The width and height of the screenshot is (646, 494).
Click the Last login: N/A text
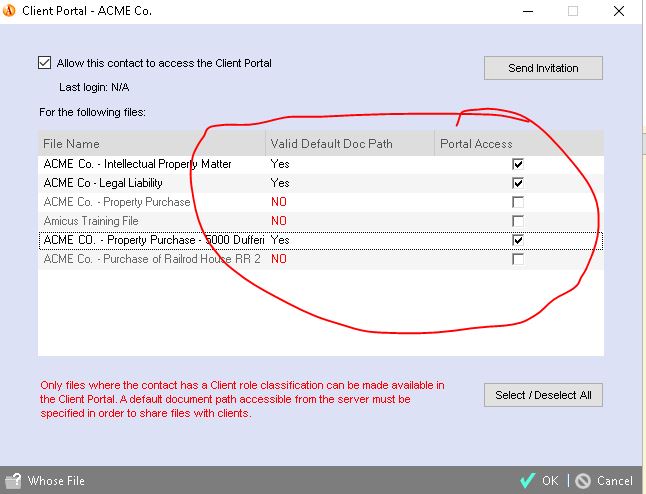[94, 87]
